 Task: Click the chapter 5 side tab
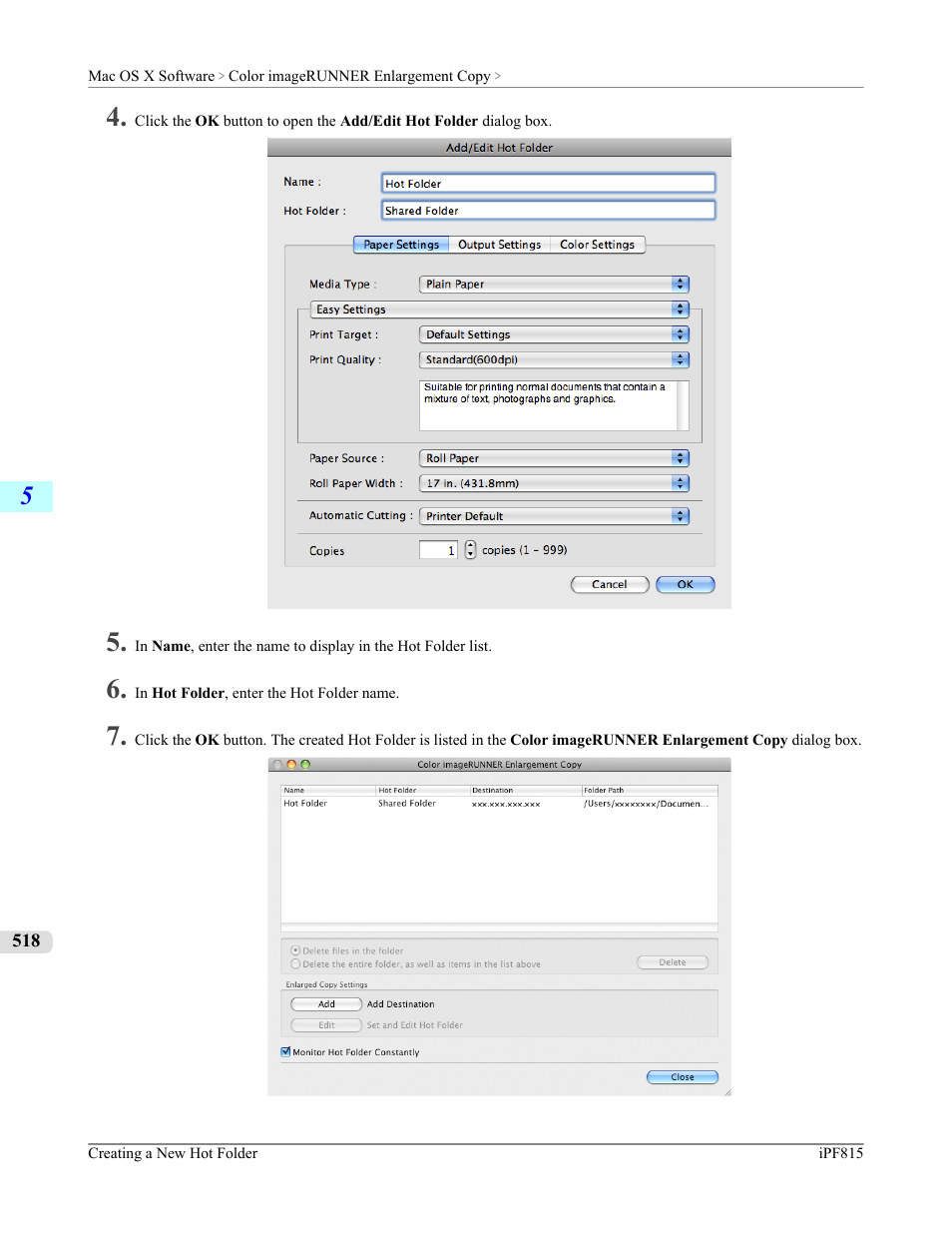27,496
